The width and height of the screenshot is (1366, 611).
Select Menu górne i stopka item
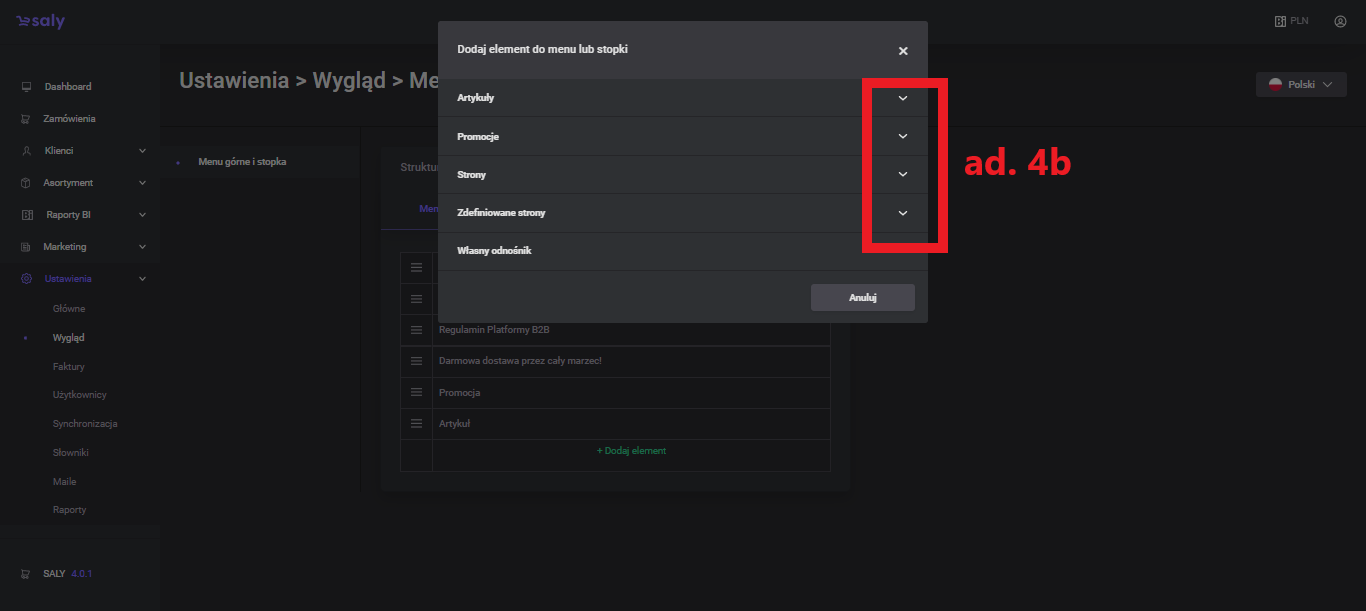pyautogui.click(x=242, y=161)
